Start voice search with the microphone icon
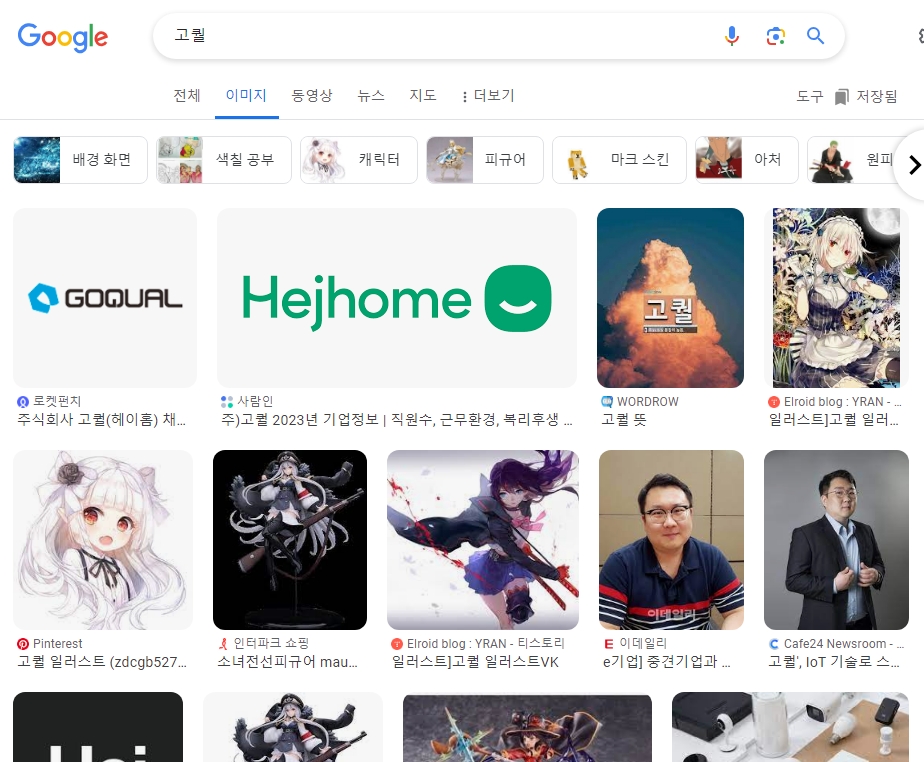Screen dimensions: 924x762 pos(731,36)
